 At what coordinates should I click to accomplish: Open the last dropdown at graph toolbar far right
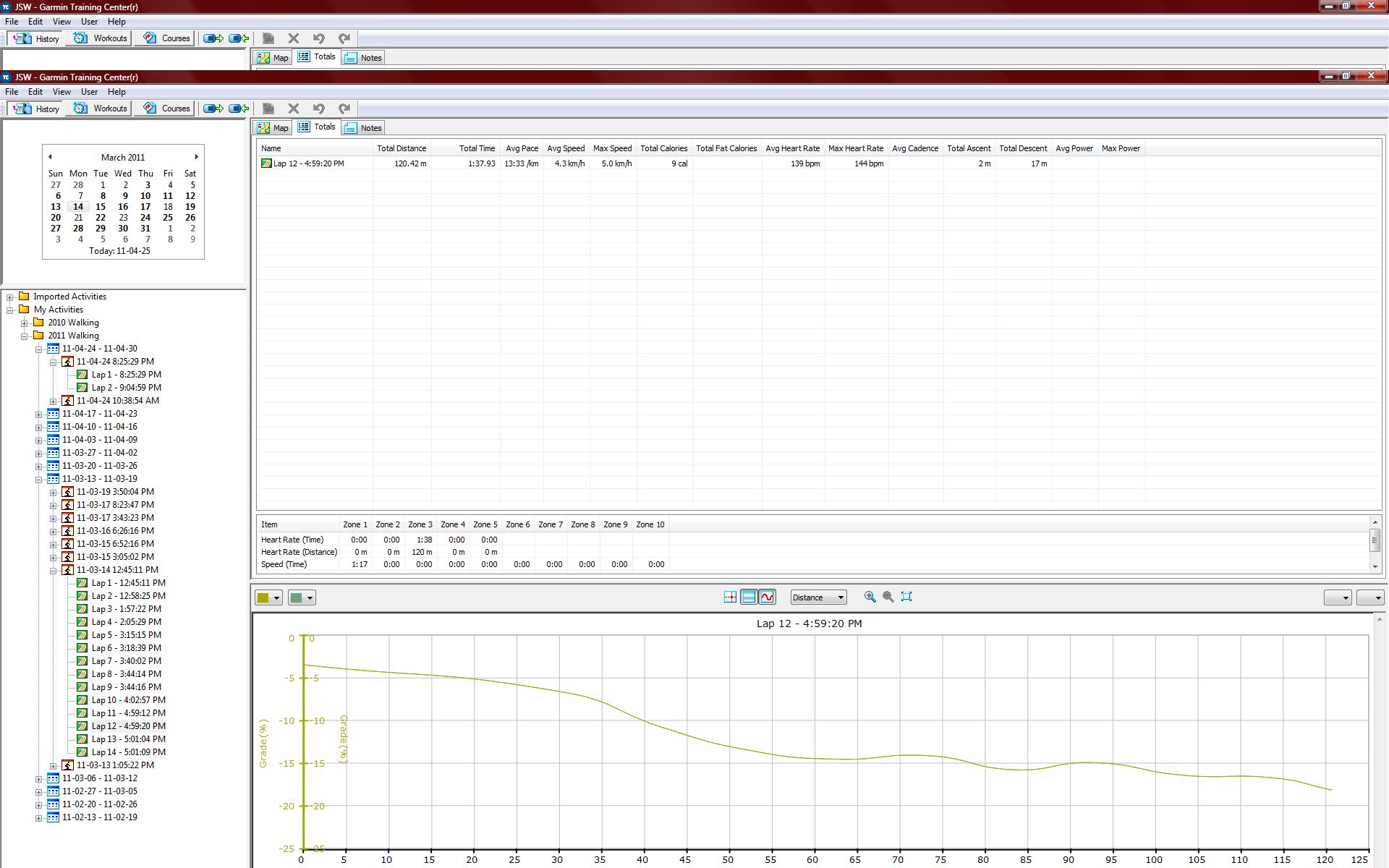point(1370,597)
